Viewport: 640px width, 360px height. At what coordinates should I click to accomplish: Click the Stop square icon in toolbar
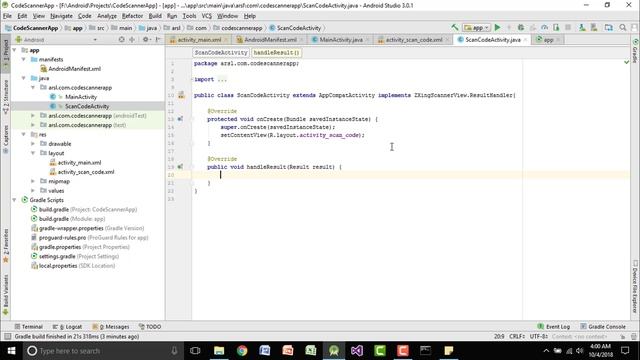coord(568,27)
